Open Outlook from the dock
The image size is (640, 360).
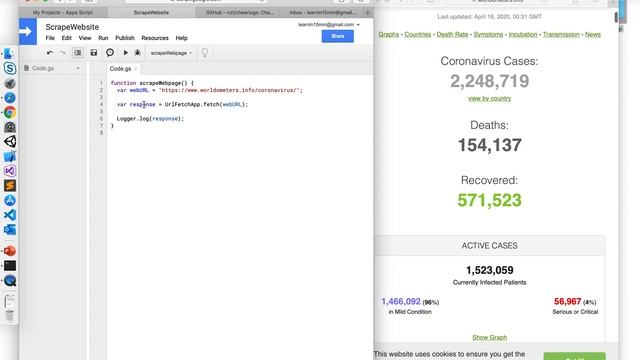(10, 229)
